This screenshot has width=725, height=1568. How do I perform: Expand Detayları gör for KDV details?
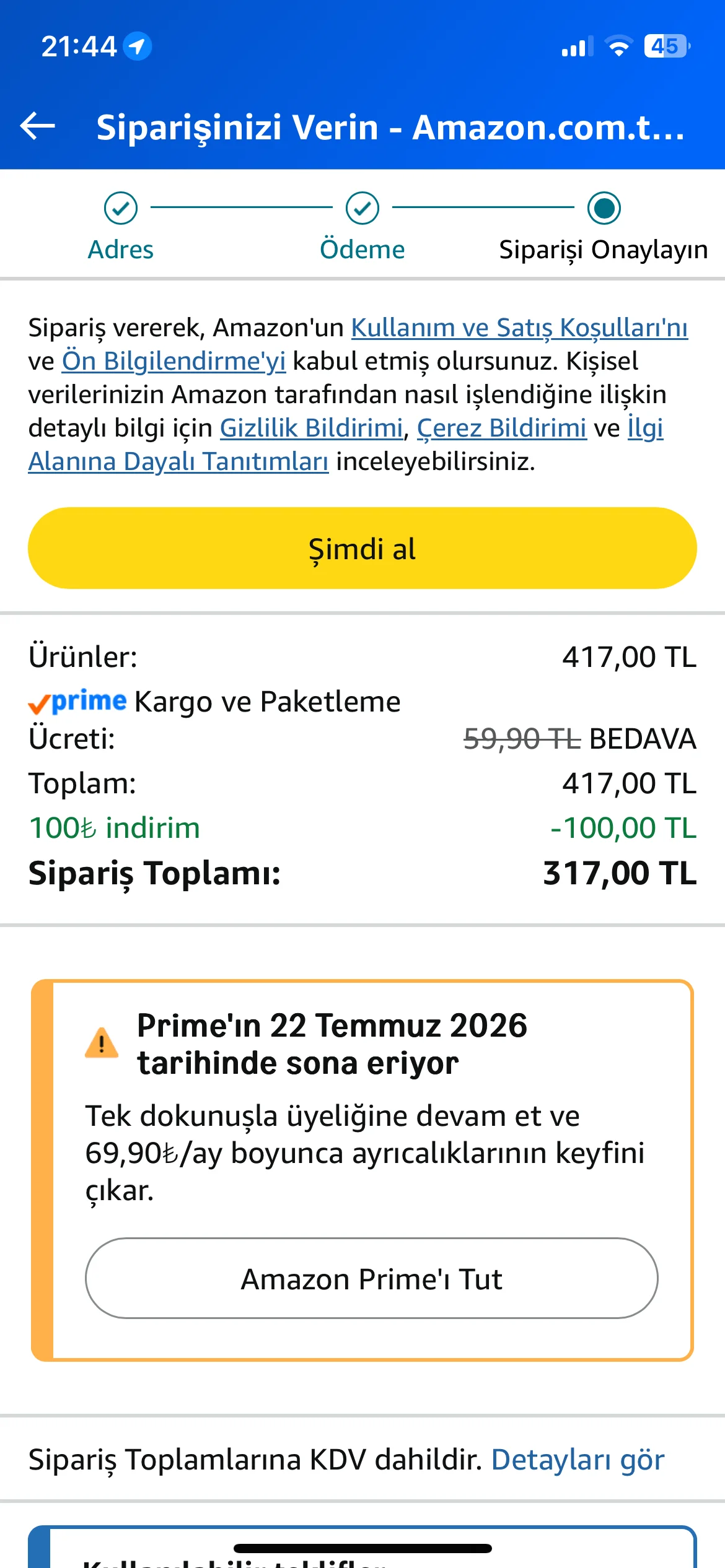[x=578, y=1460]
